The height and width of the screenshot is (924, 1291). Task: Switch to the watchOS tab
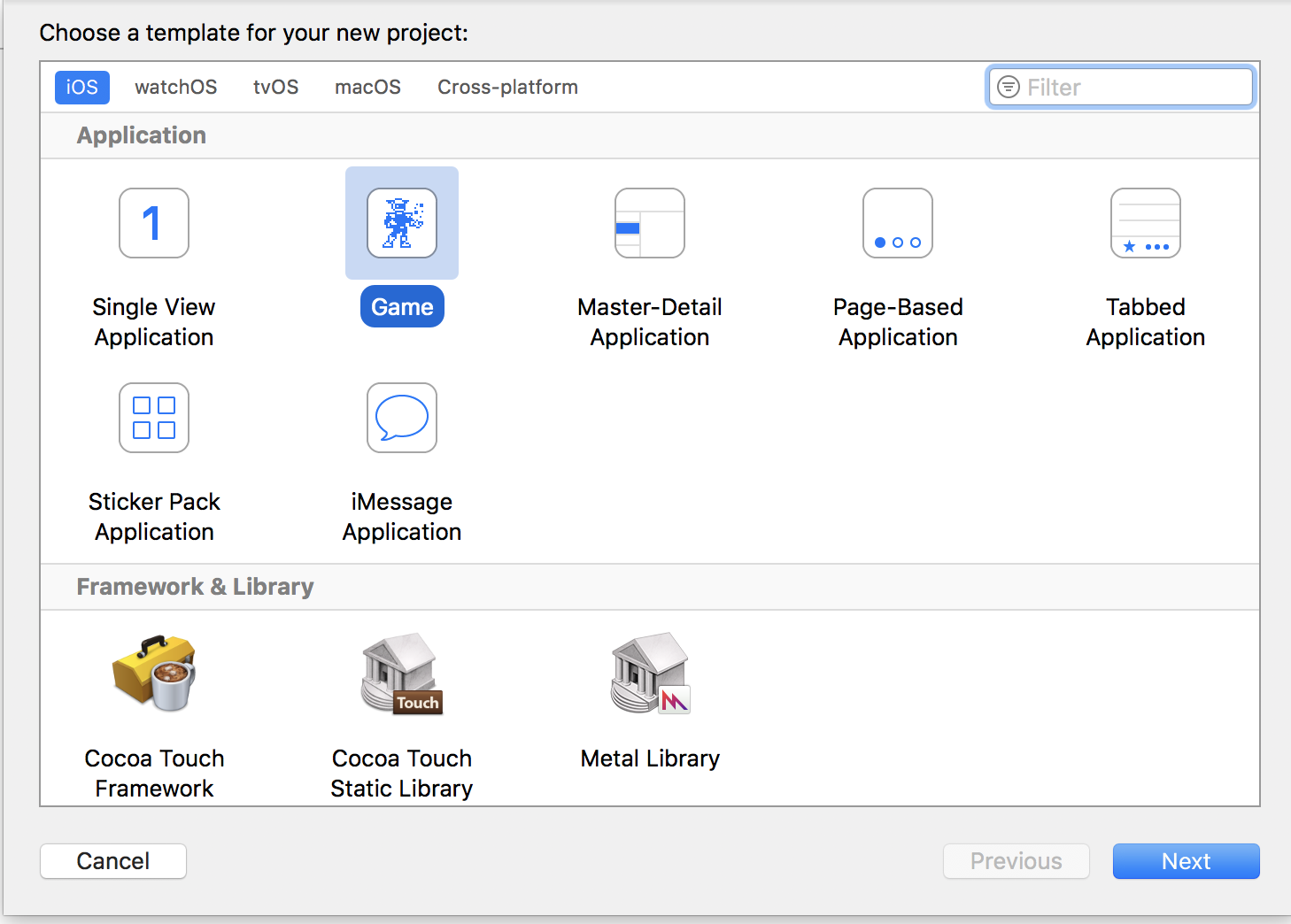point(175,88)
